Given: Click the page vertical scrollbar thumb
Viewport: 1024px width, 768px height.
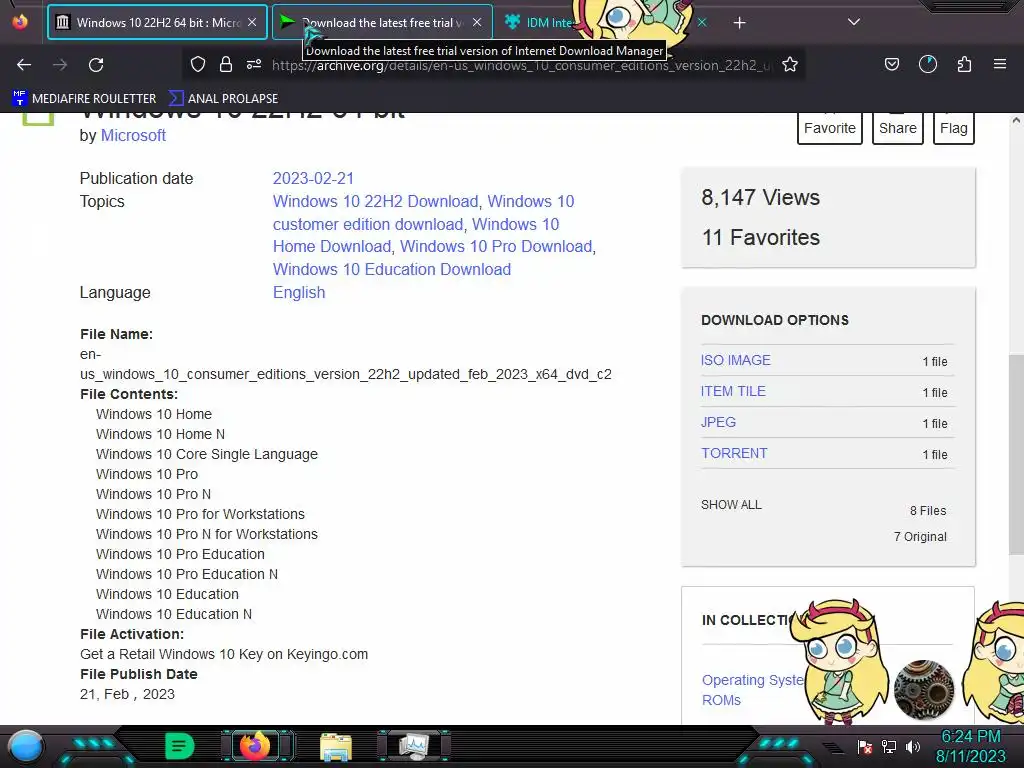Looking at the screenshot, I should [1016, 454].
